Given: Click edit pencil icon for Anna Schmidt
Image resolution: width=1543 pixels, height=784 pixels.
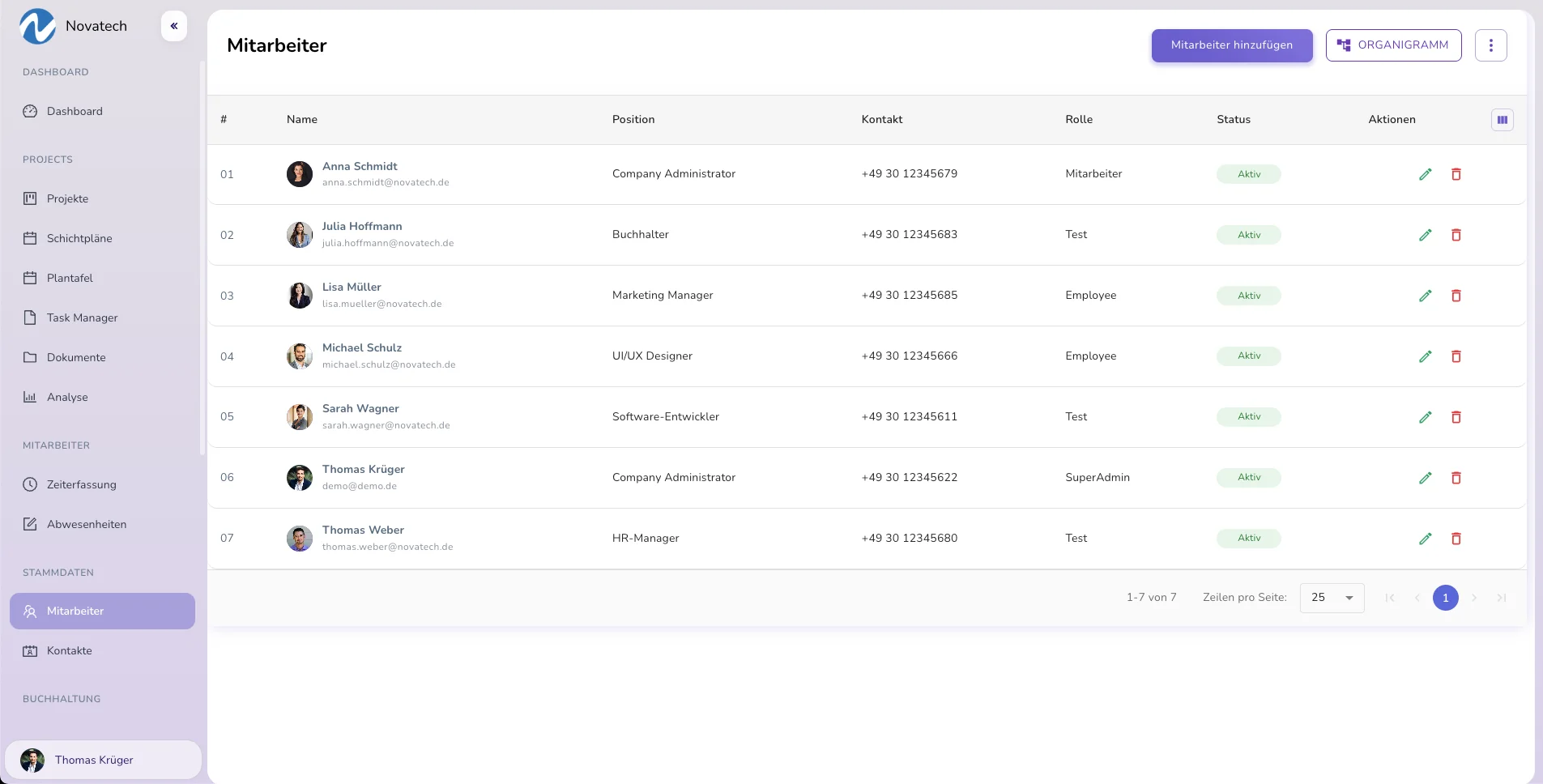Looking at the screenshot, I should pyautogui.click(x=1425, y=174).
